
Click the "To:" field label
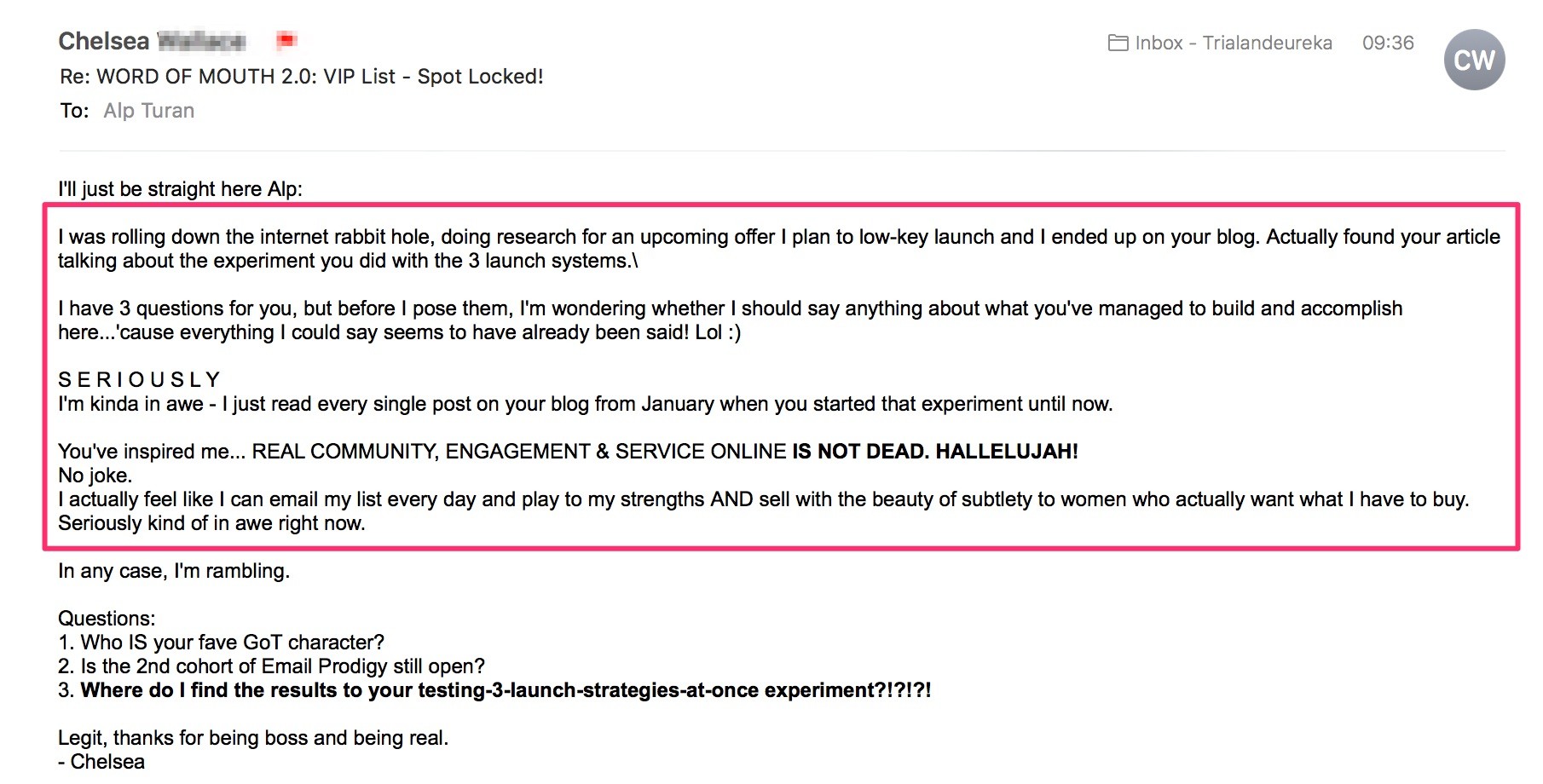pos(74,111)
